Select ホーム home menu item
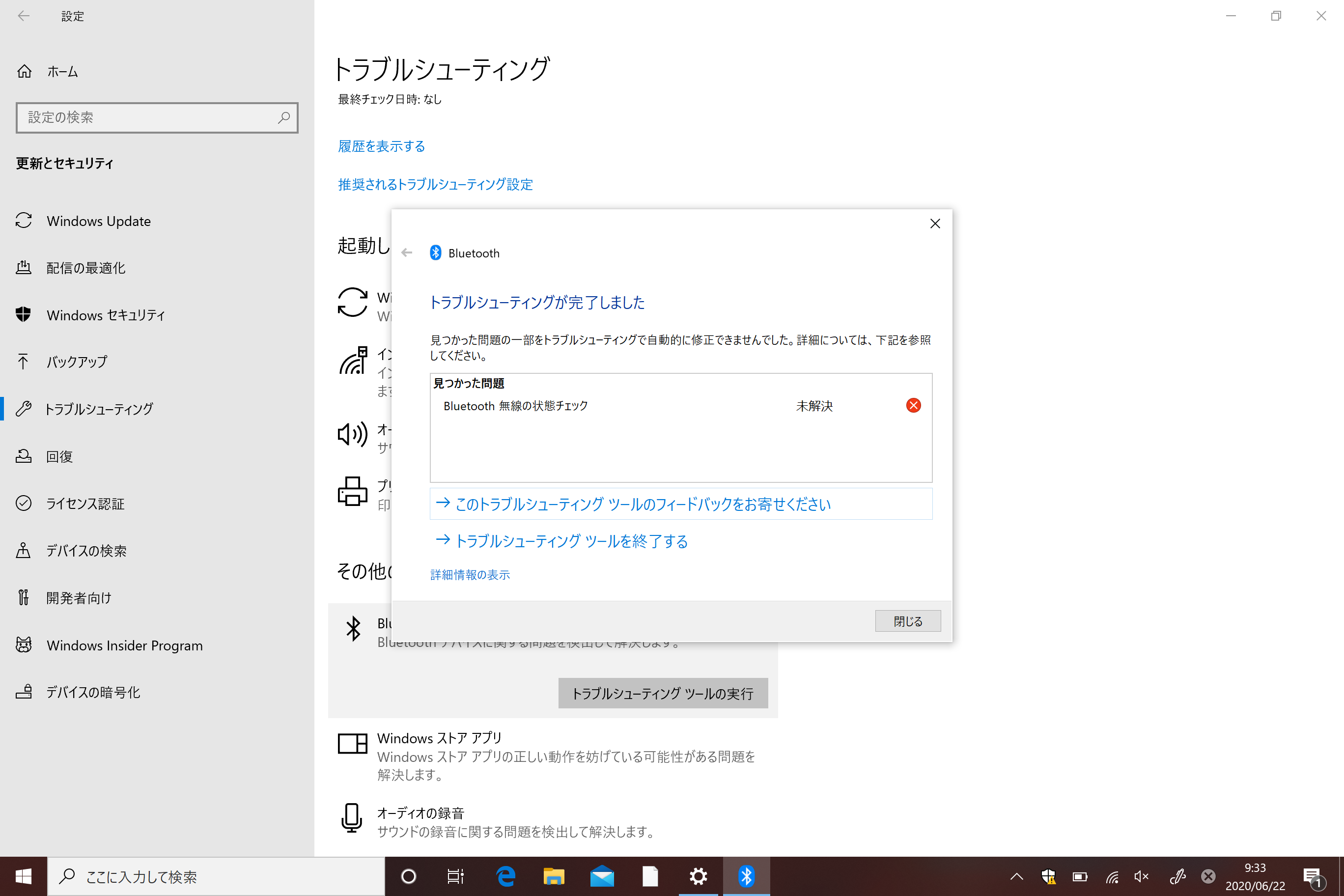The width and height of the screenshot is (1344, 896). 63,71
